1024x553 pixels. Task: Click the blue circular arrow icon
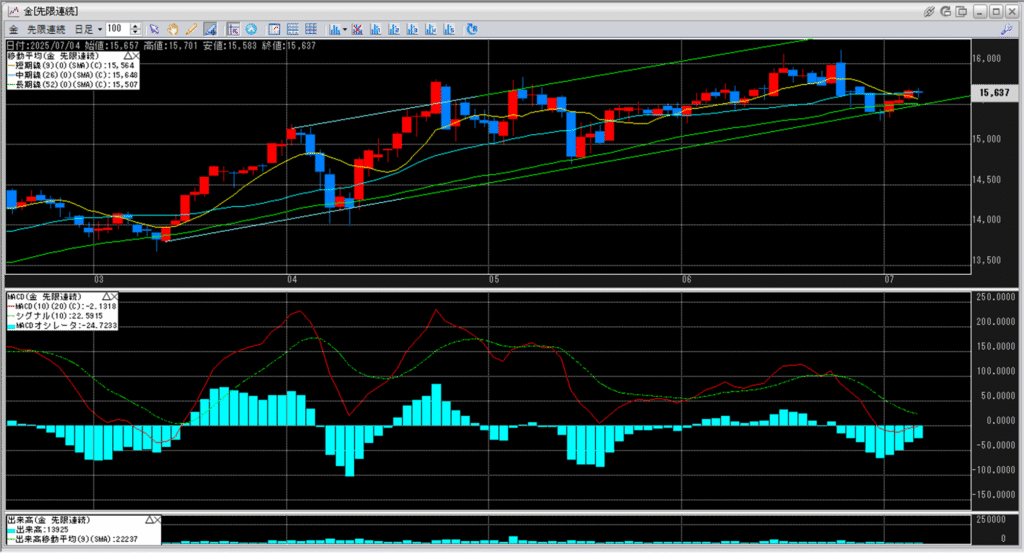[251, 29]
